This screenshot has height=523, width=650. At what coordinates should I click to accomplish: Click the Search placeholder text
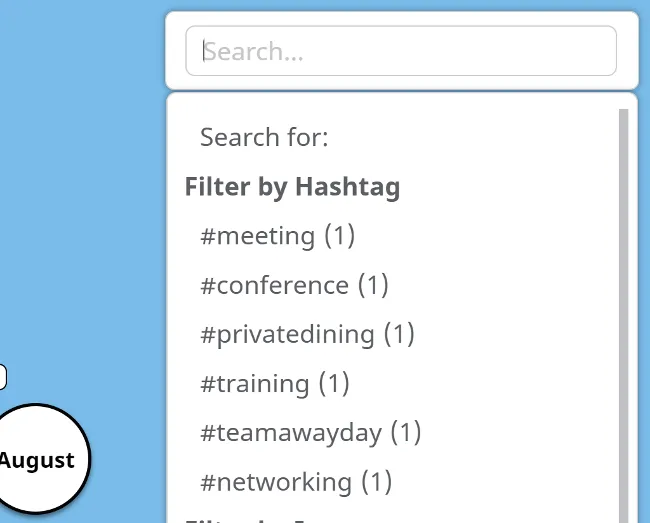(255, 51)
